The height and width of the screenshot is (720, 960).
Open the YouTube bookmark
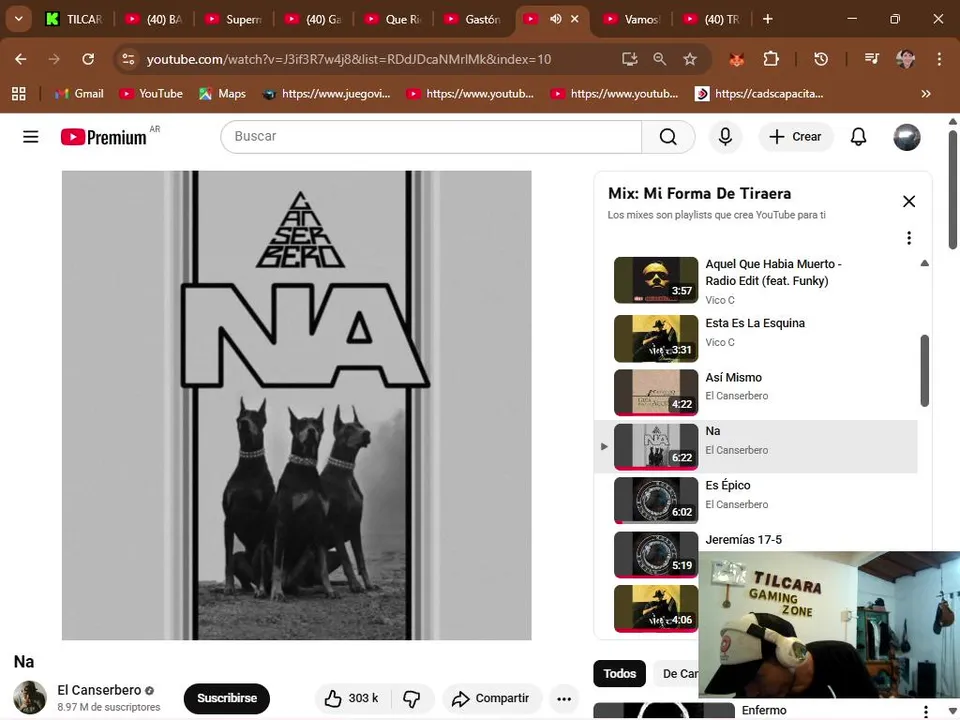pyautogui.click(x=151, y=94)
